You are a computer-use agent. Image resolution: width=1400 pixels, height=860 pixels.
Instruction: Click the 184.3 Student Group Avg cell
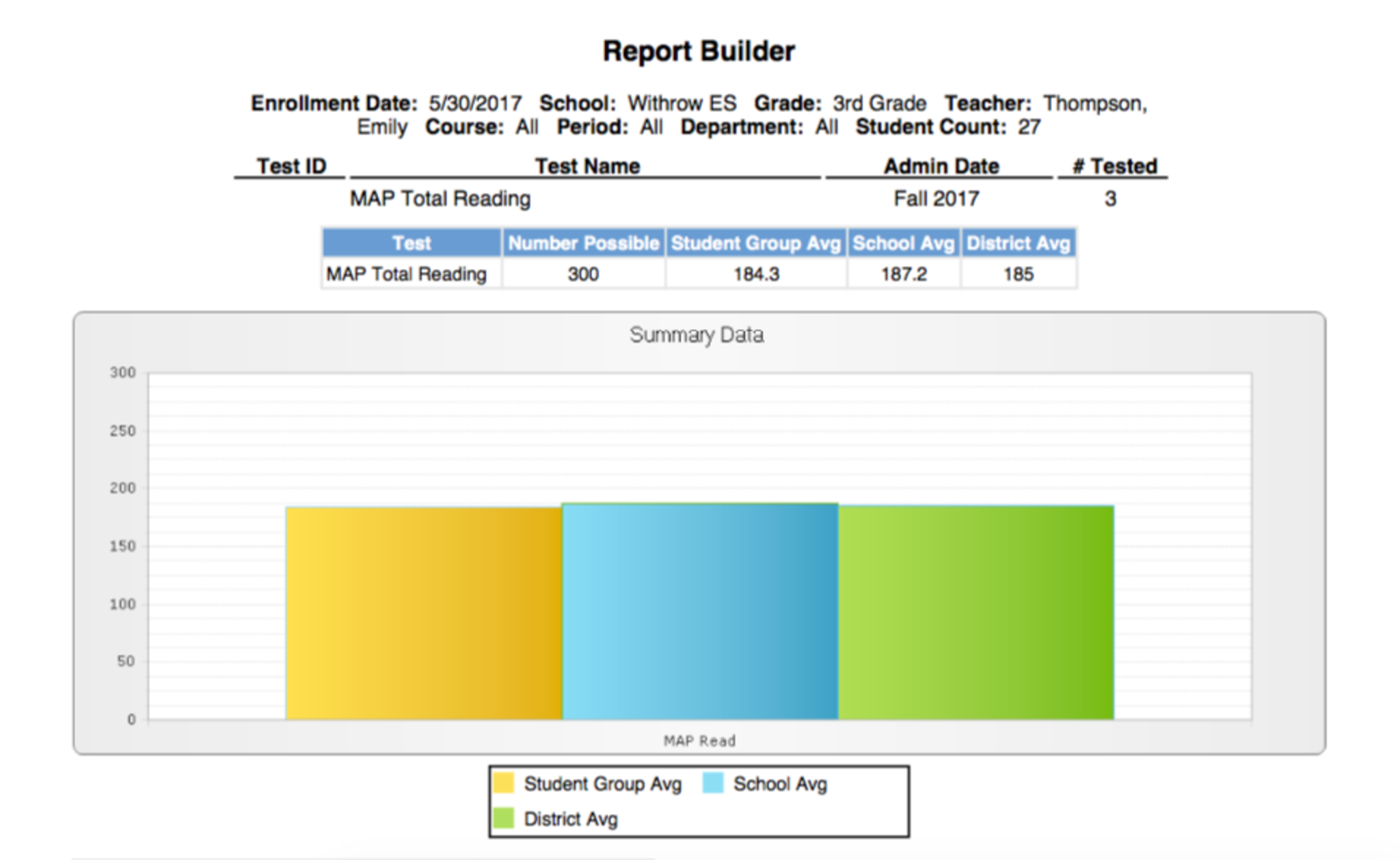tap(756, 274)
